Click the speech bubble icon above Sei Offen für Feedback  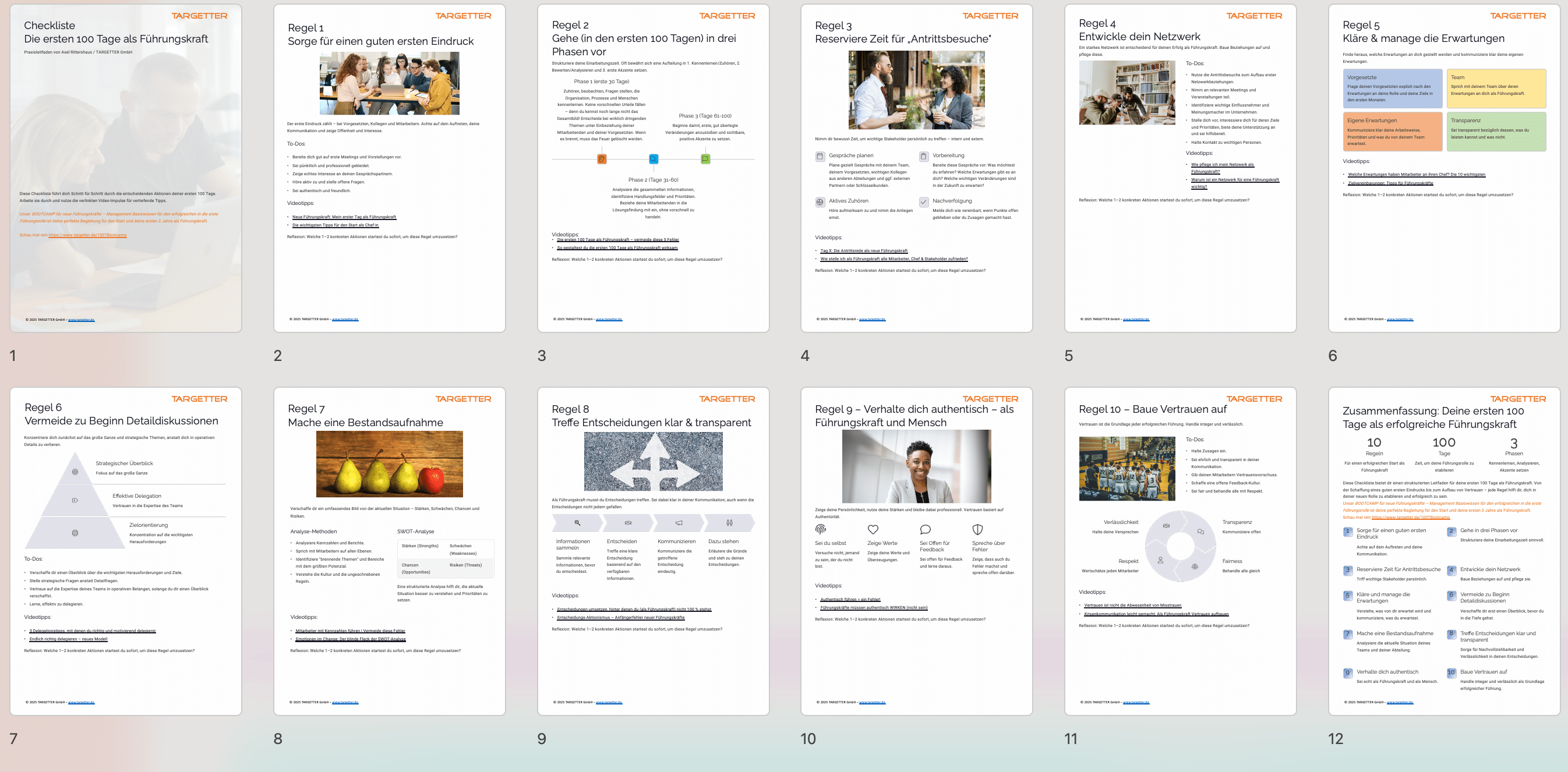[x=925, y=529]
